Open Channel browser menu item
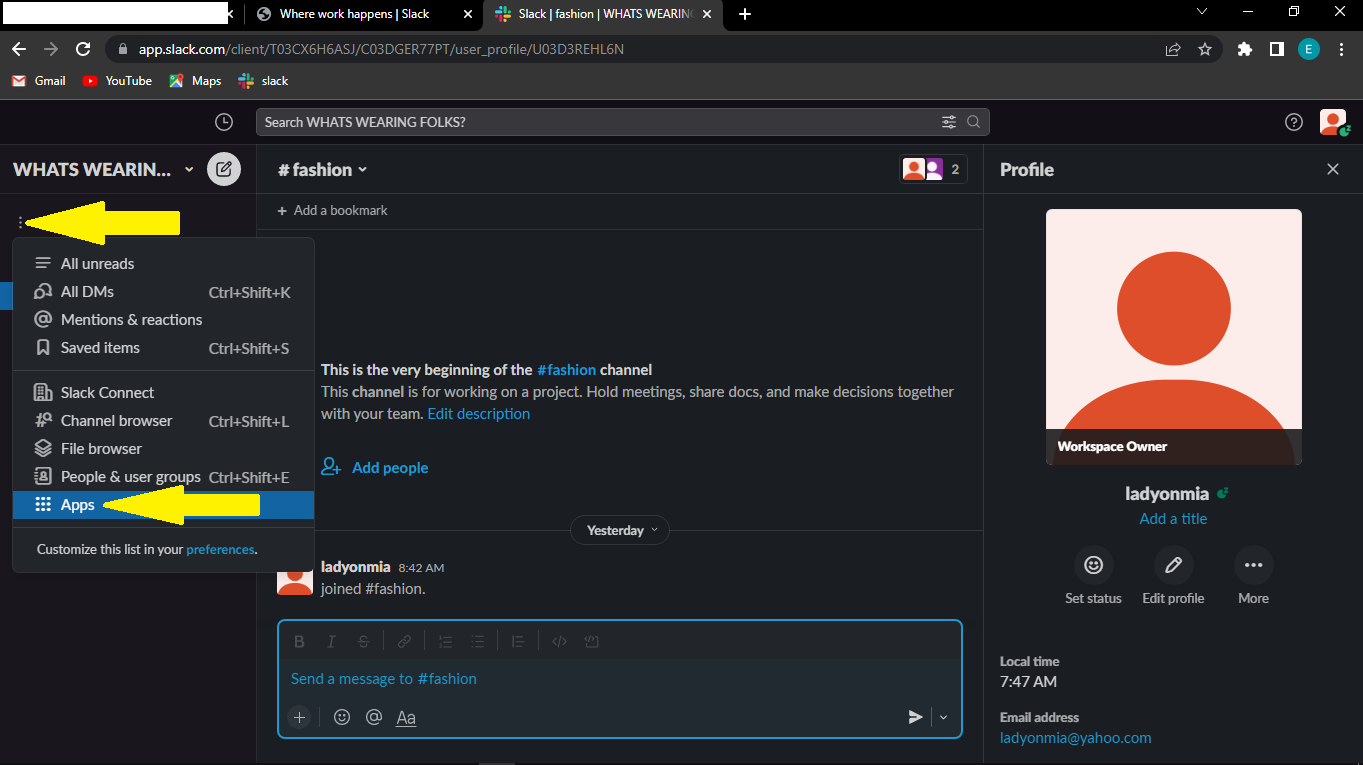 coord(163,421)
